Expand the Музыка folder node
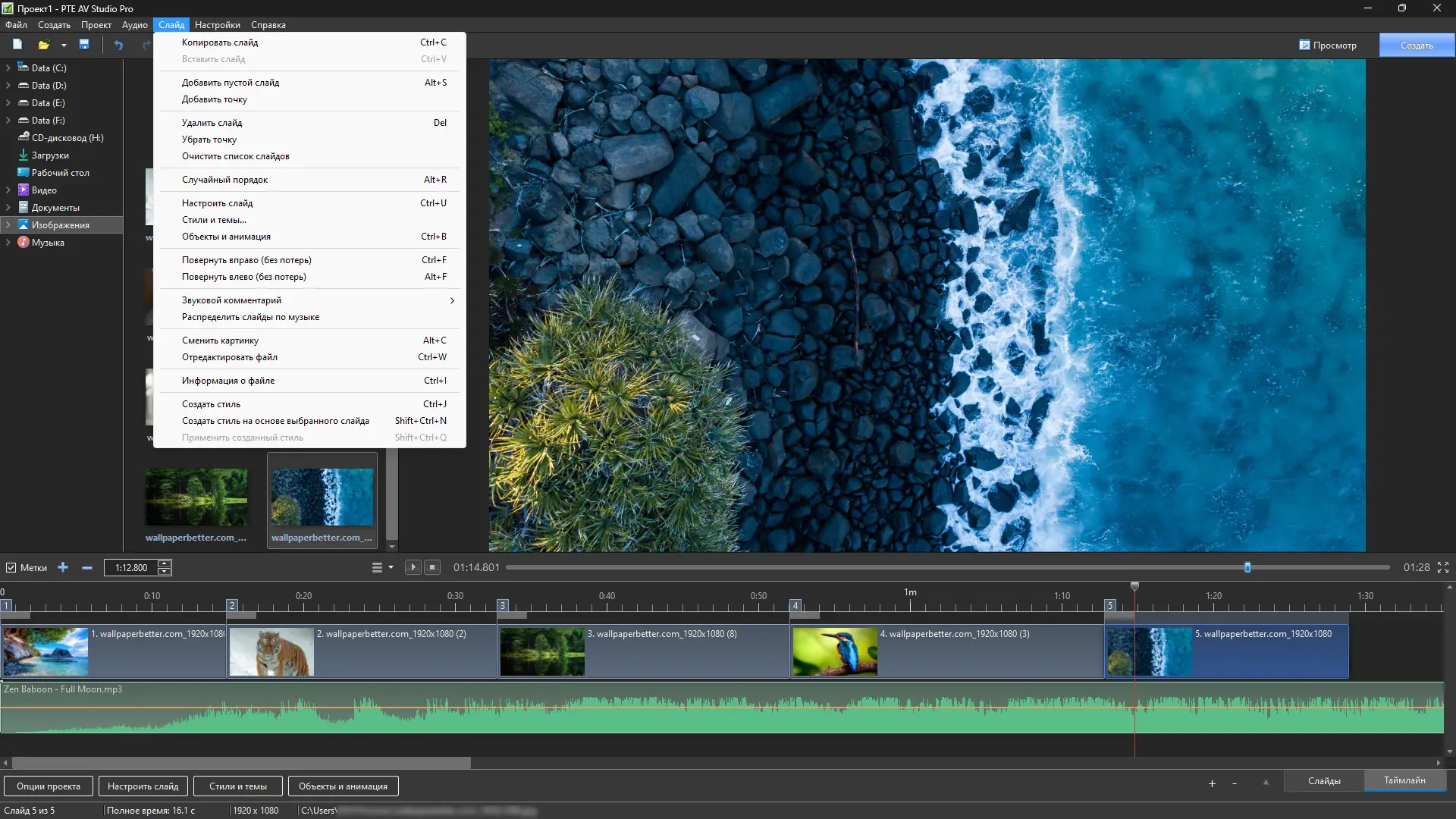Screen dimensions: 1456x819 pyautogui.click(x=8, y=243)
